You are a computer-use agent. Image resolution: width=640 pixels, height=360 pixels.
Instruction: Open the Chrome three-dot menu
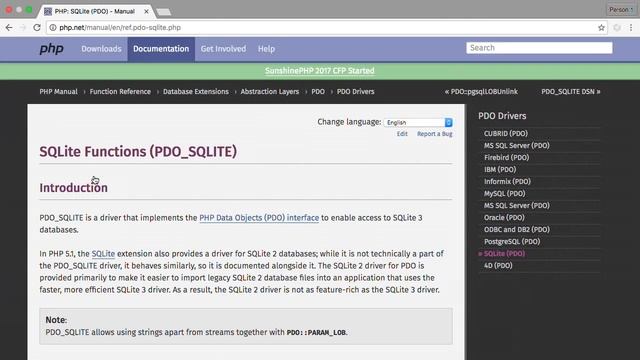click(631, 28)
